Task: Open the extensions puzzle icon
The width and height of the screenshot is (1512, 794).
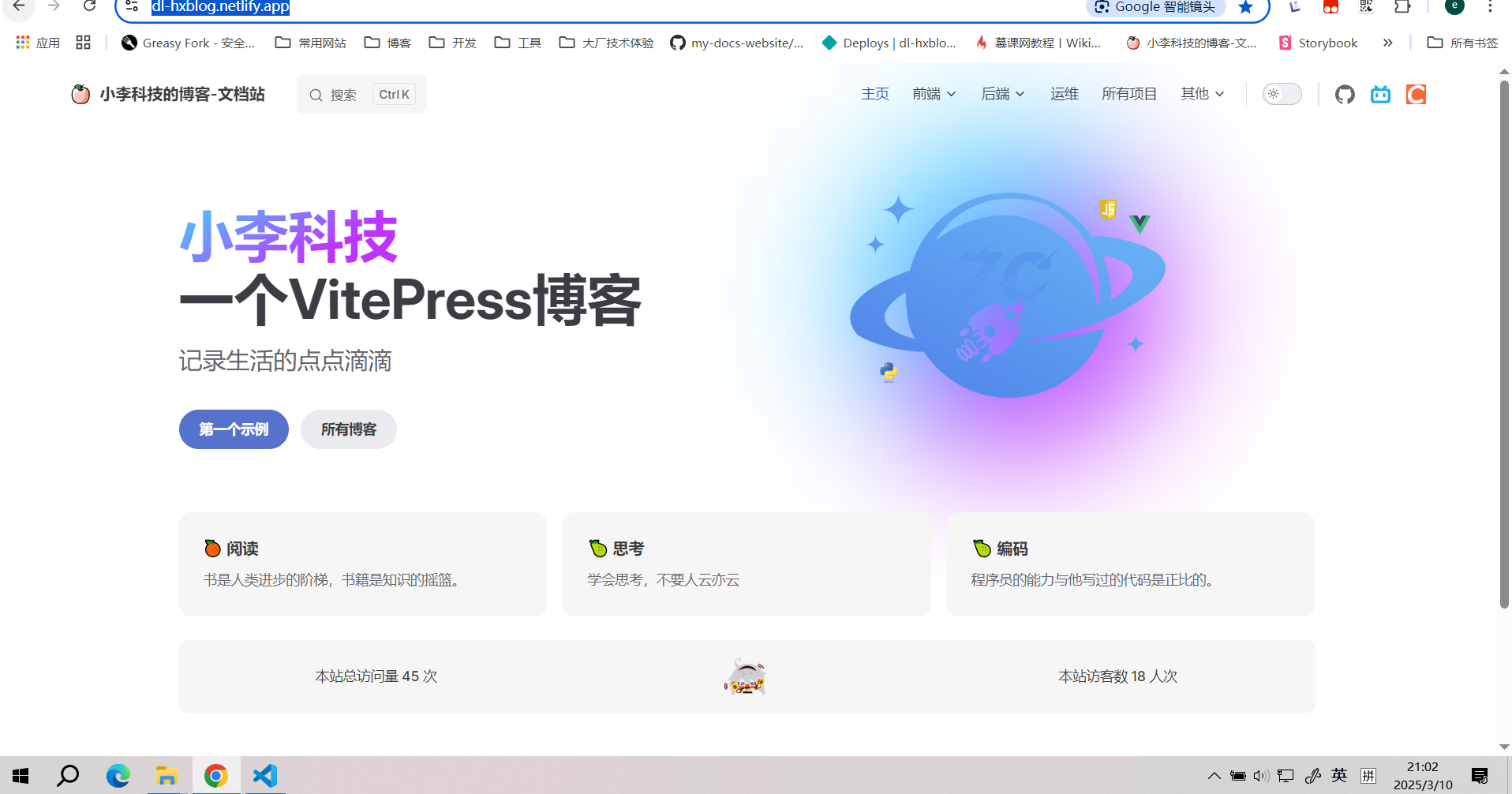Action: pyautogui.click(x=1402, y=7)
